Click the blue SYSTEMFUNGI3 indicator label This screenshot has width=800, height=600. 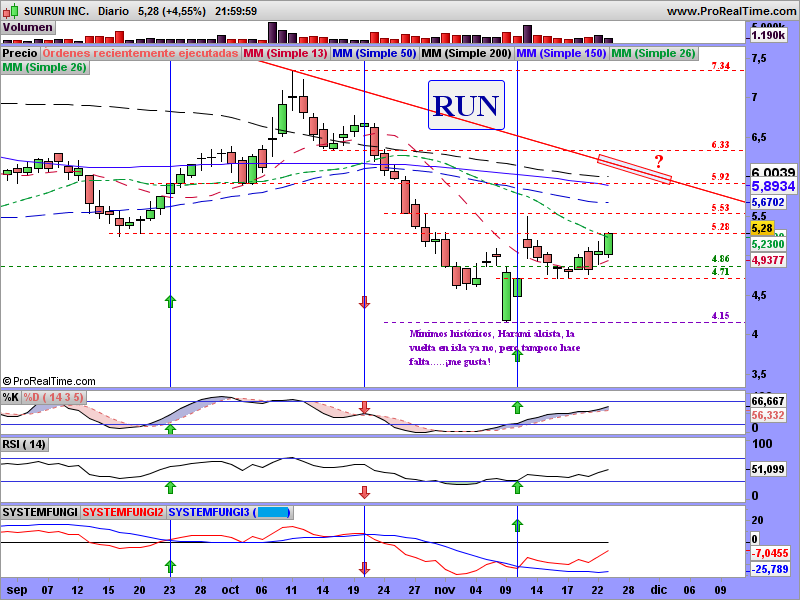(230, 512)
